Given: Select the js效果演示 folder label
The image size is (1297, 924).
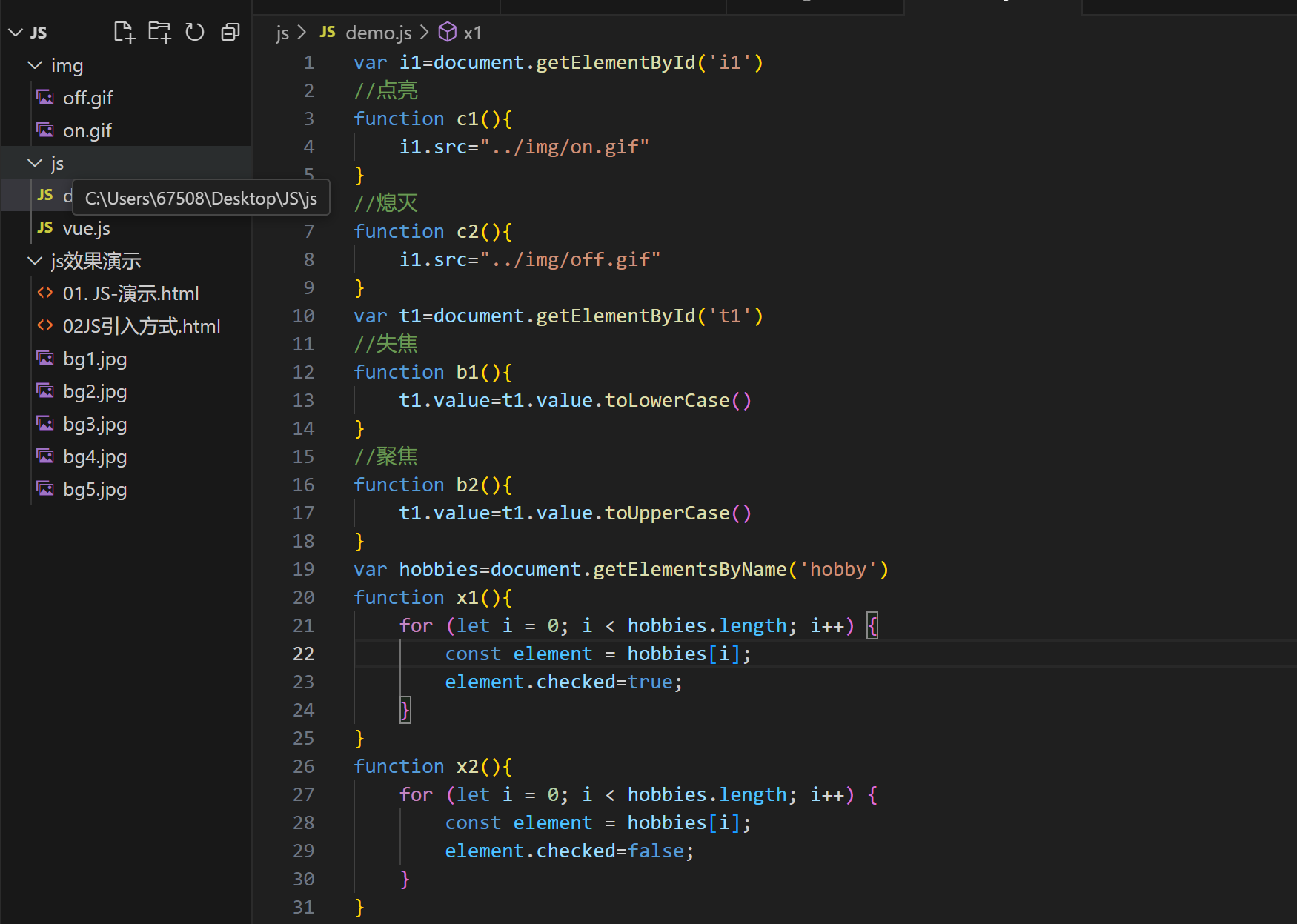Looking at the screenshot, I should point(96,261).
